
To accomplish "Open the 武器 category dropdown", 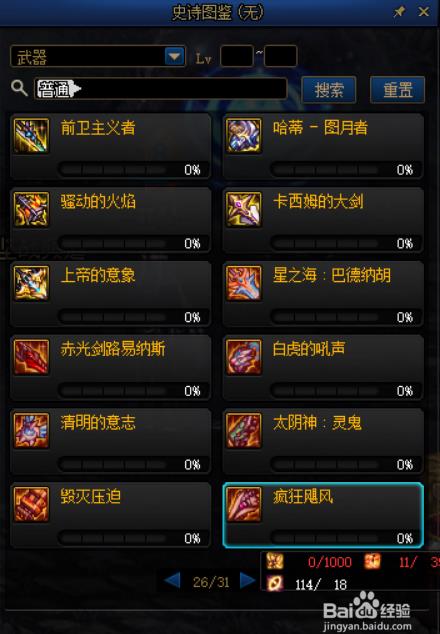I will (x=175, y=56).
